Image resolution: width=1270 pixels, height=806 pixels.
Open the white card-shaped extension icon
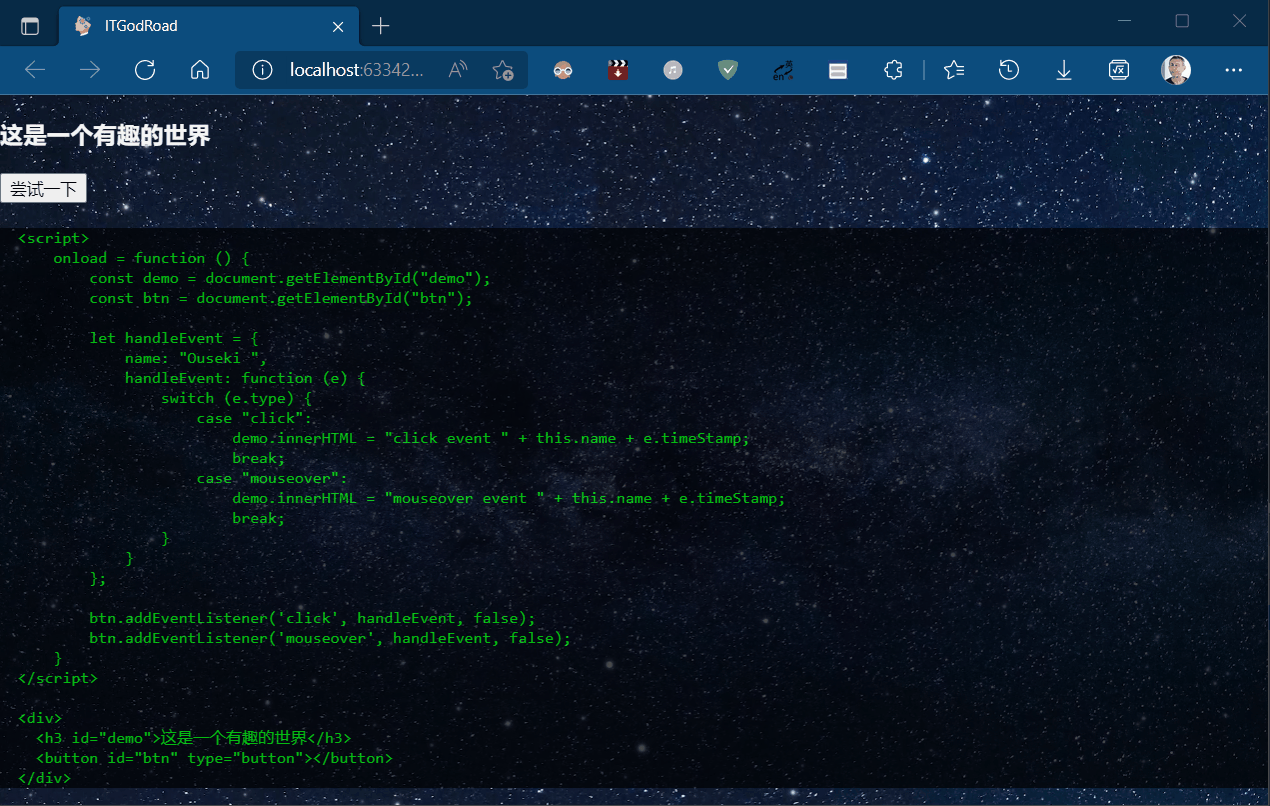pos(838,70)
